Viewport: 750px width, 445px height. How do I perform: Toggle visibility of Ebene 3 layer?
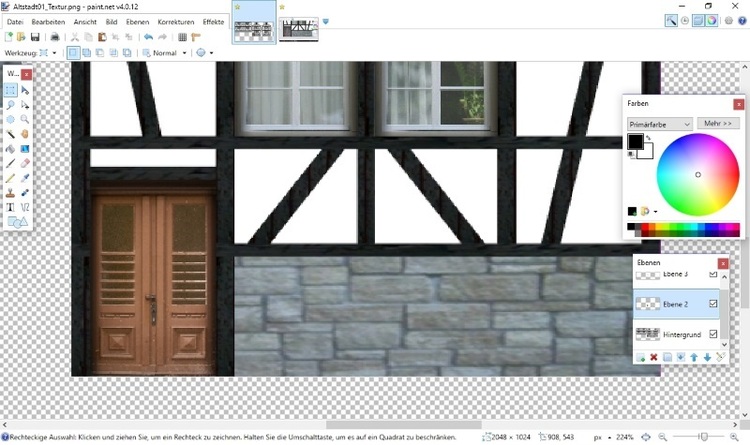point(713,274)
